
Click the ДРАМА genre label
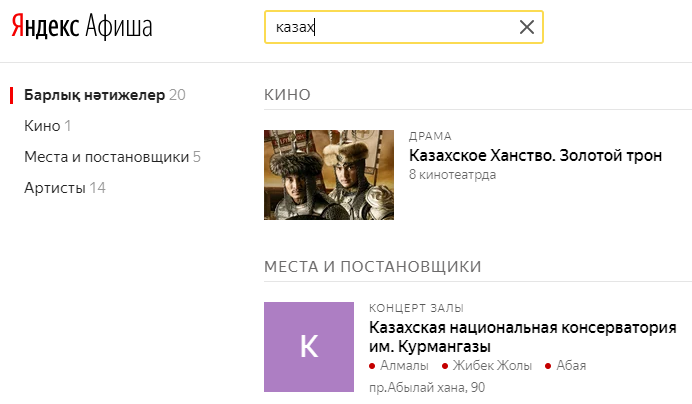click(x=430, y=136)
